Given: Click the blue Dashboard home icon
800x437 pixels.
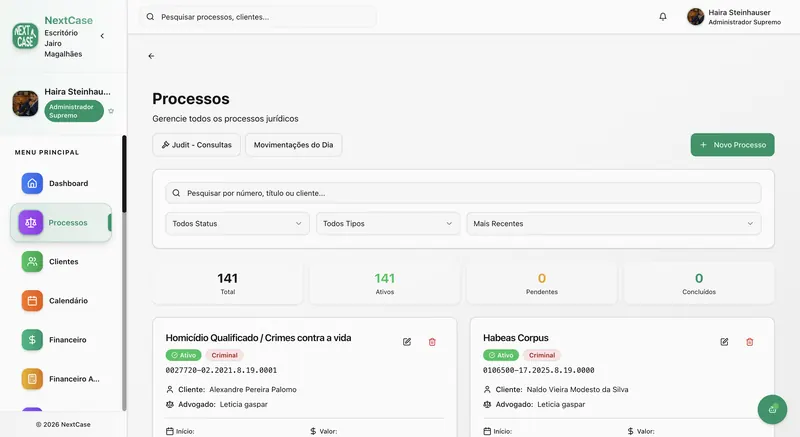Looking at the screenshot, I should click(32, 184).
